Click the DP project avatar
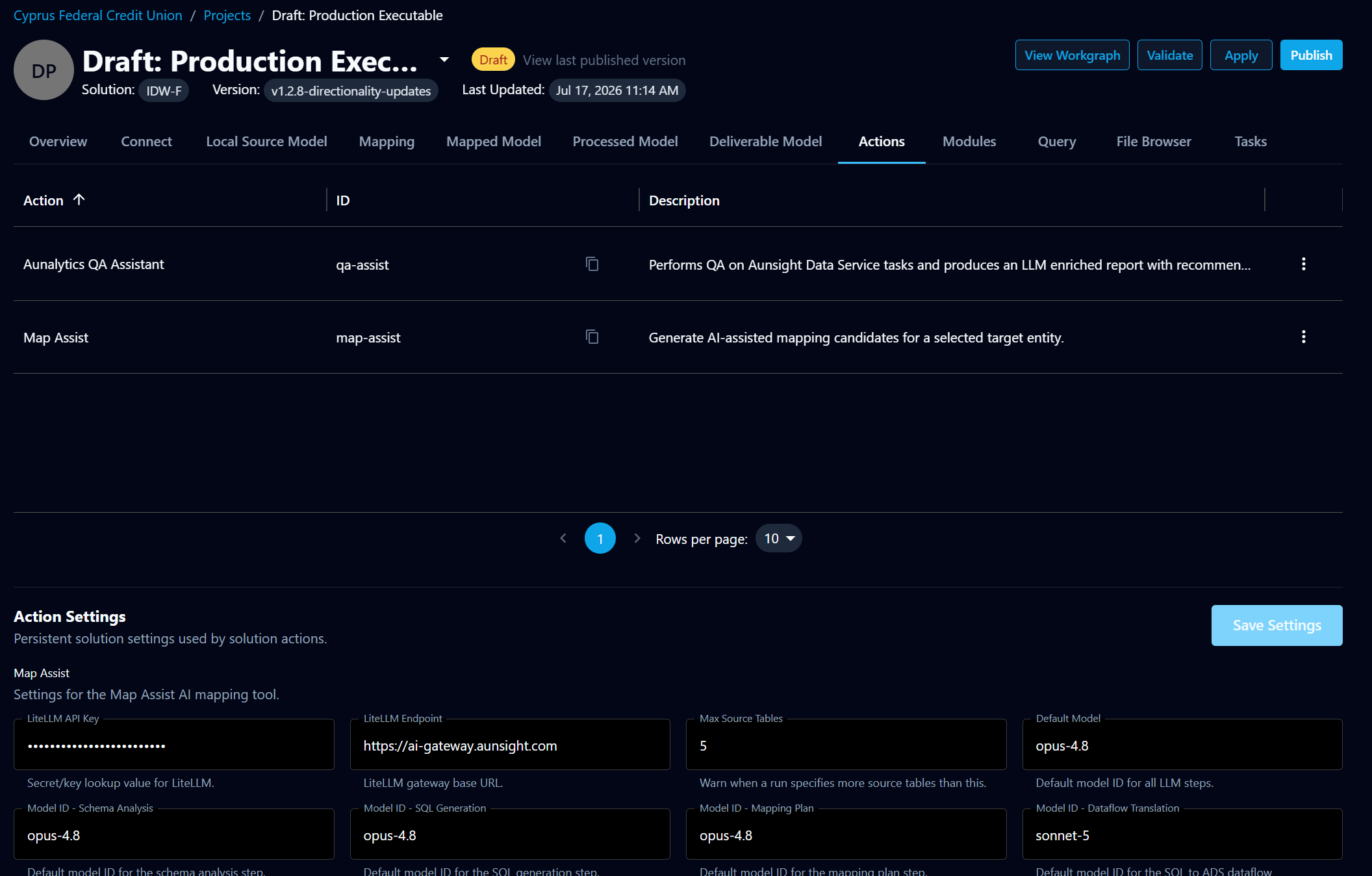Screen dimensions: 1372x876 coord(44,70)
